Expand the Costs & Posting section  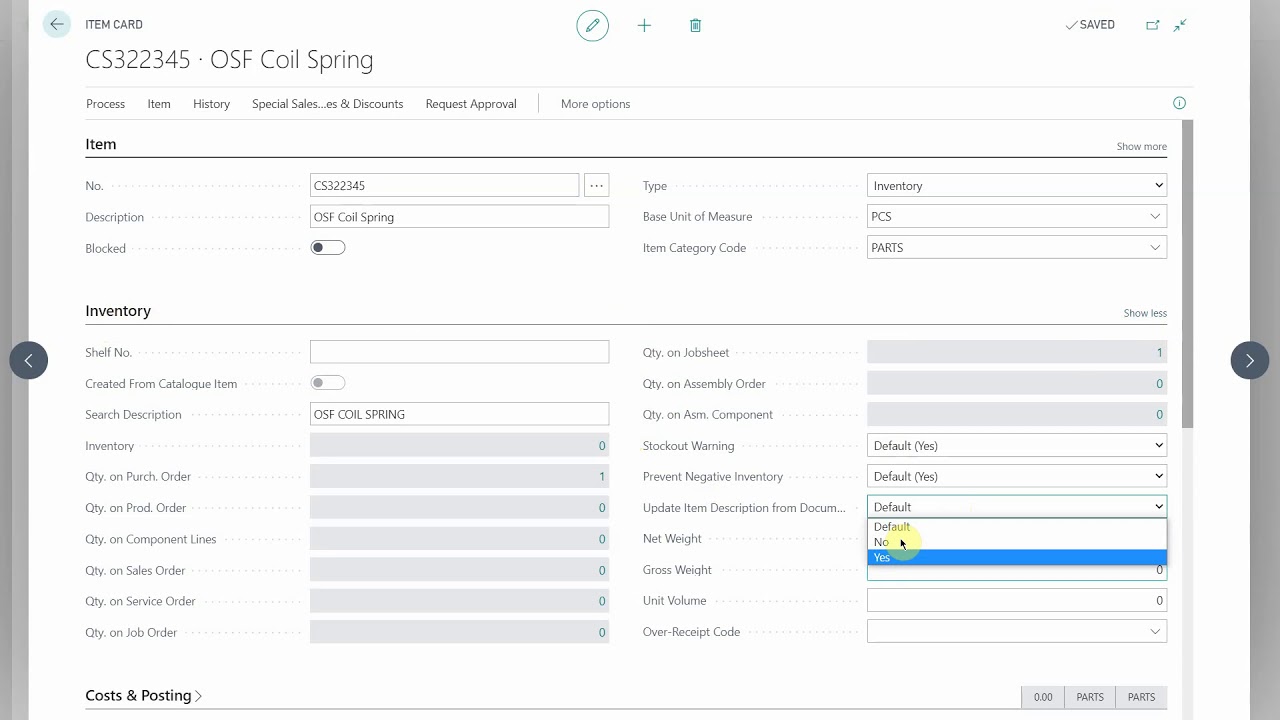[144, 695]
